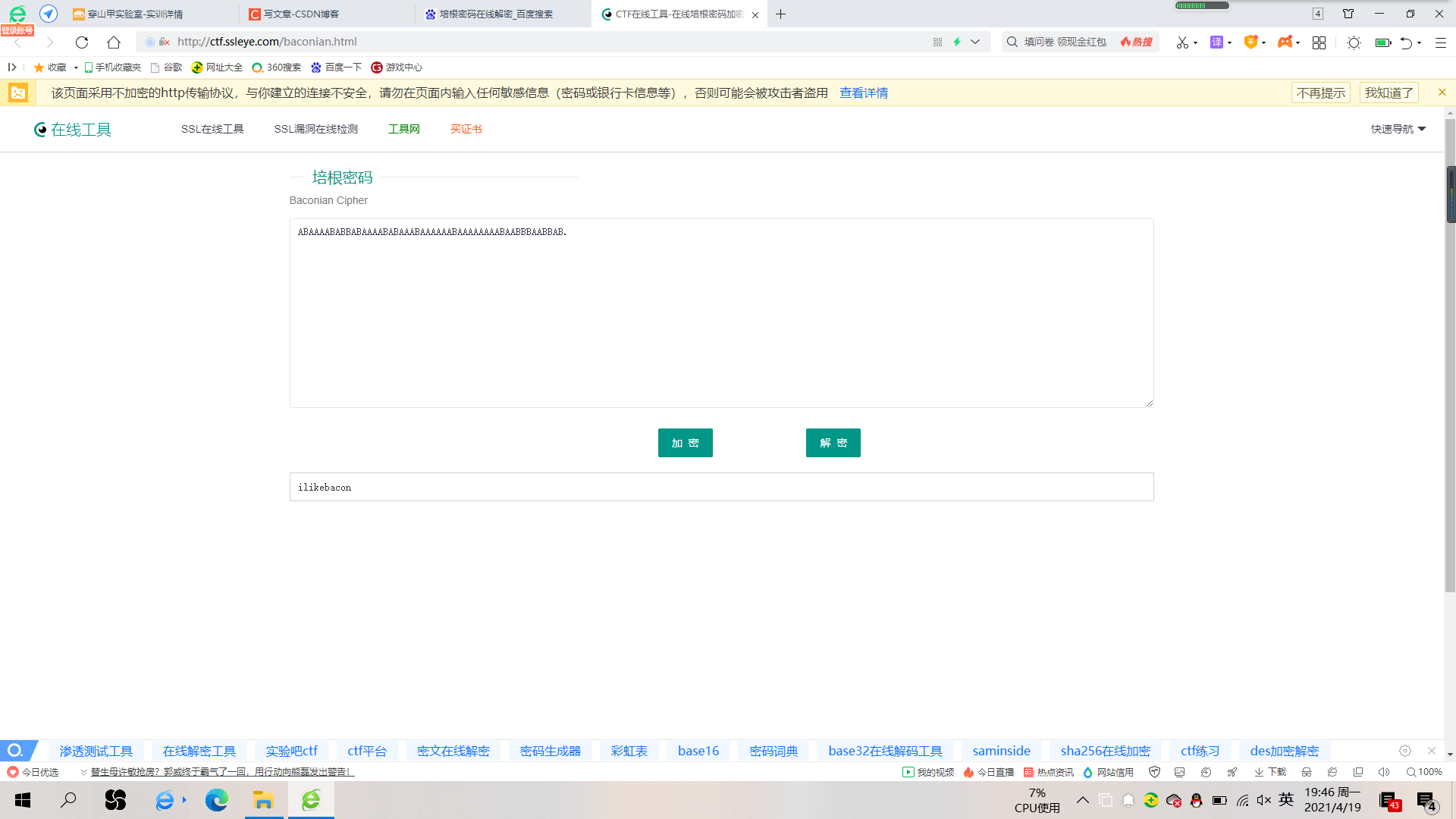This screenshot has height=819, width=1456.
Task: Click the result field showing ilikebacon
Action: pos(720,487)
